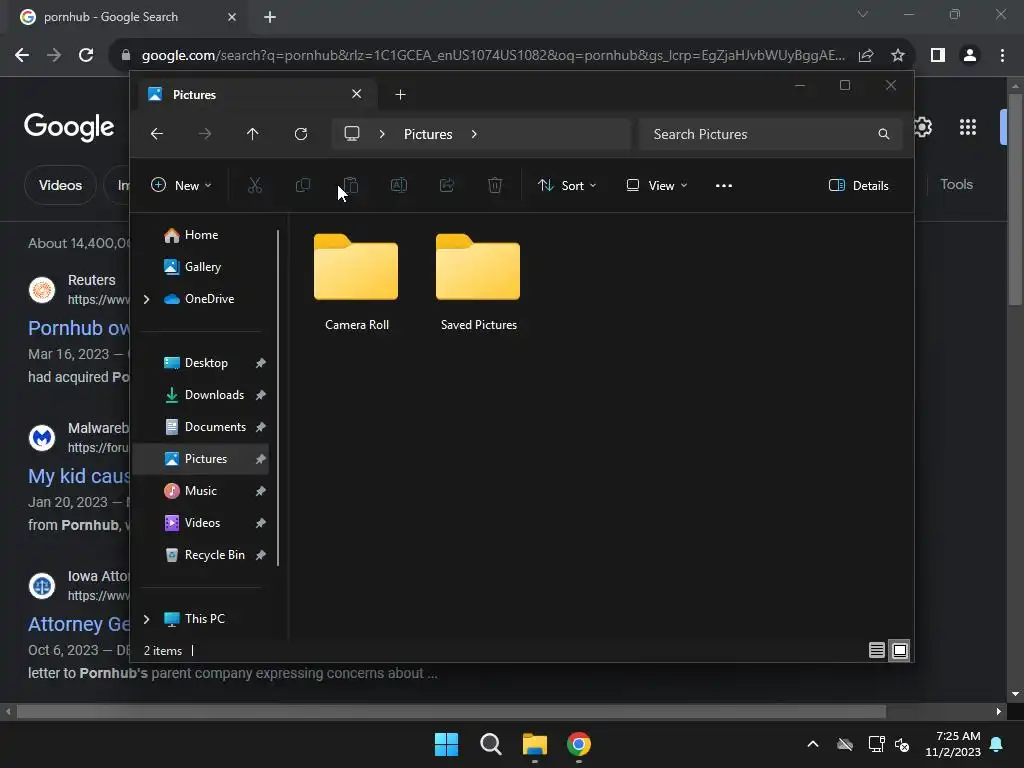Click the search magnifier in Search Pictures

[x=884, y=134]
